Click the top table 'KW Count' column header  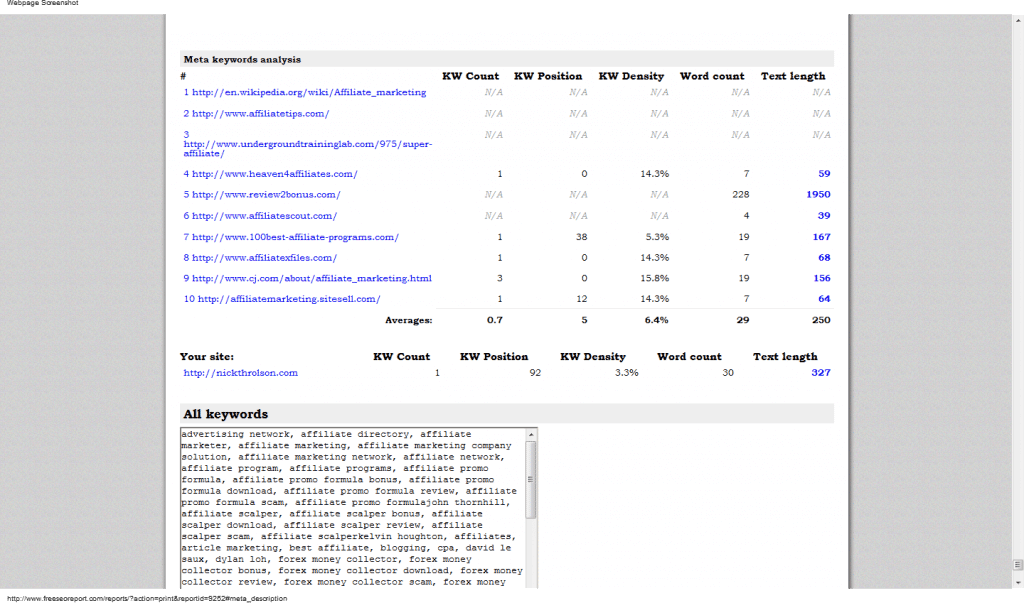pos(470,76)
